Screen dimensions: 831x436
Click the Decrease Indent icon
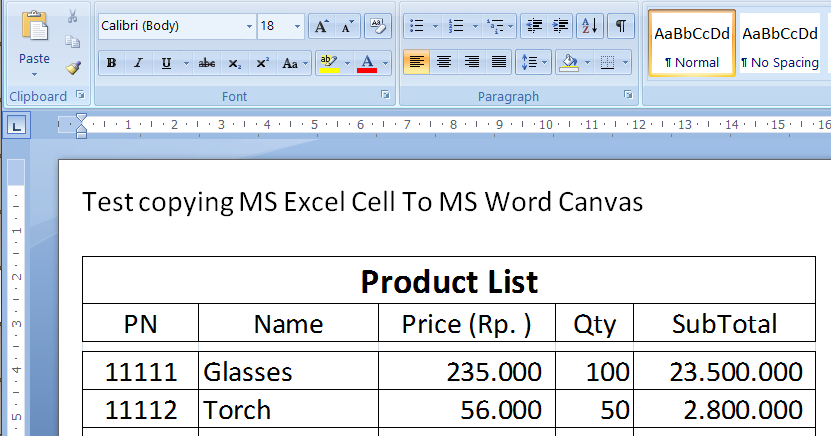click(x=534, y=26)
